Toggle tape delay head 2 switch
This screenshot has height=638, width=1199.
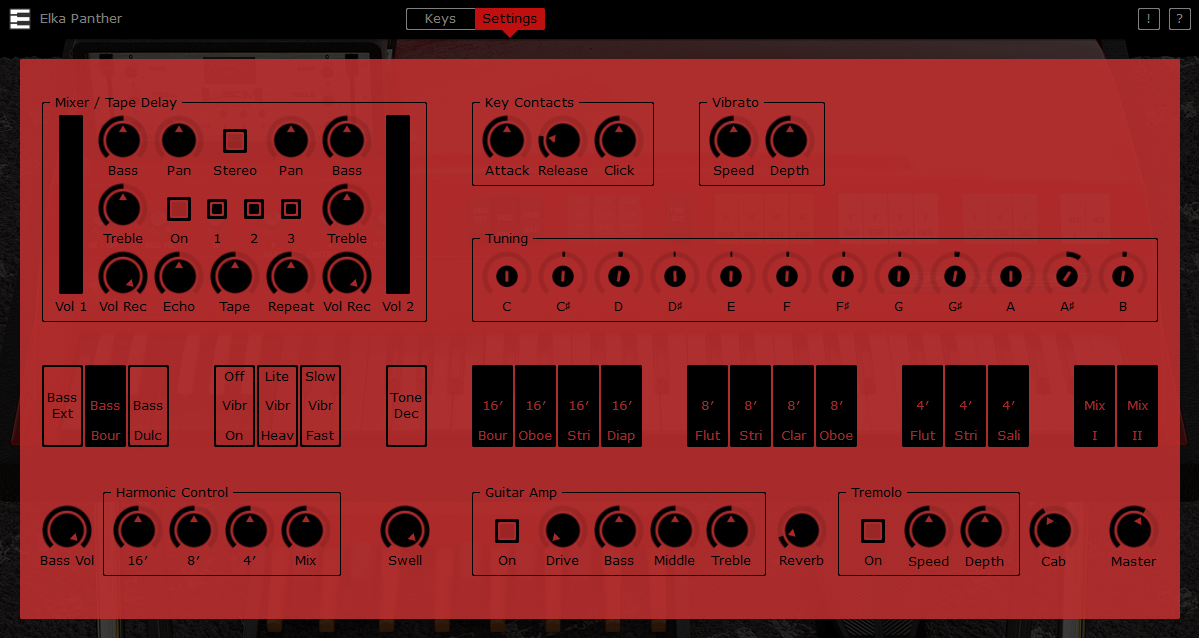coord(254,209)
